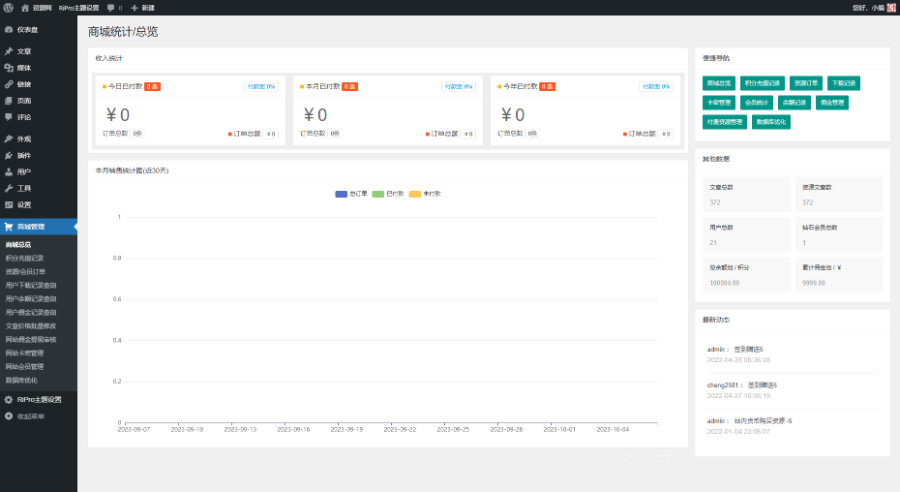
Task: Open 设置 settings in the sidebar
Action: coord(24,204)
